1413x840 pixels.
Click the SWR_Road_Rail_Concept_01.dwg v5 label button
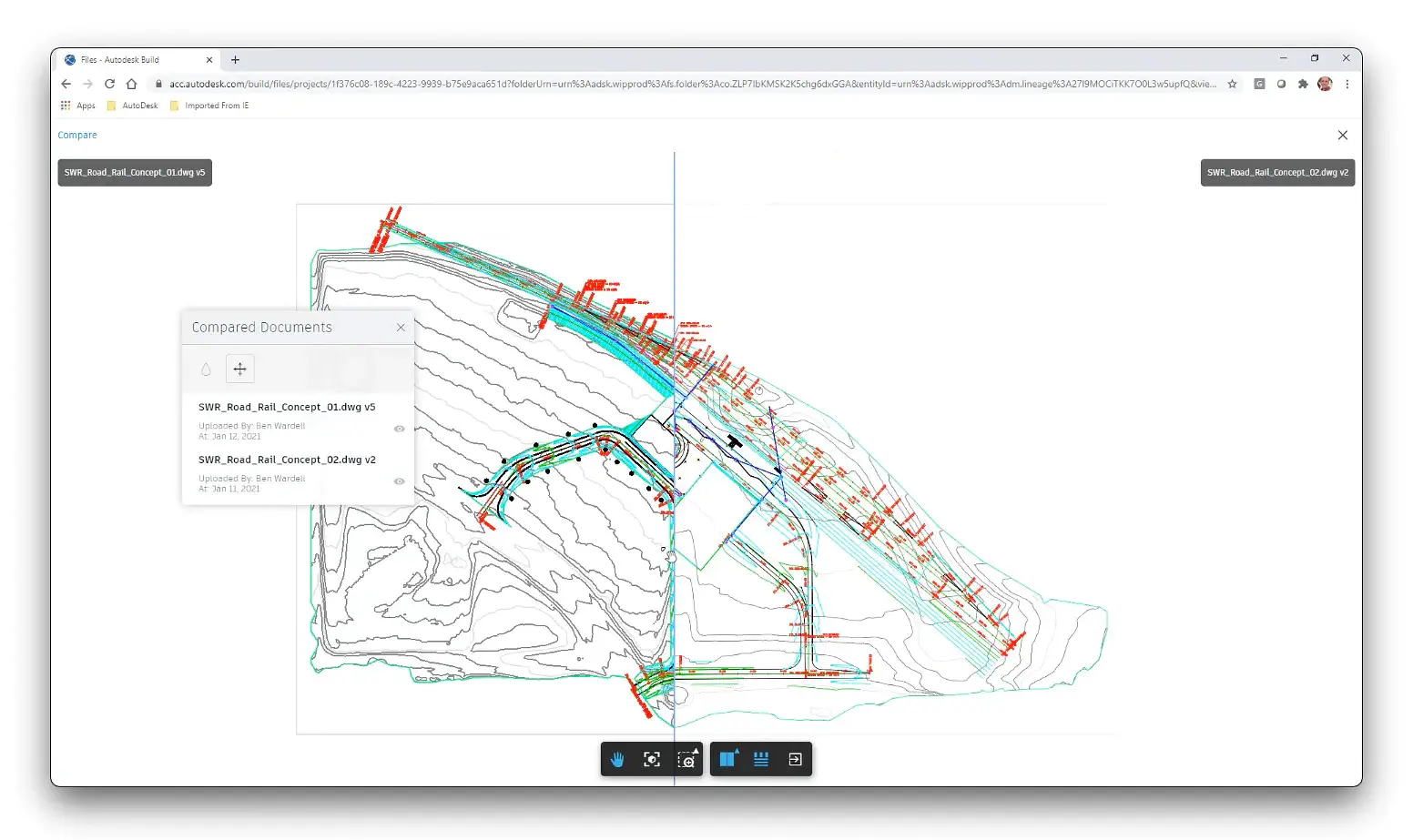[135, 173]
